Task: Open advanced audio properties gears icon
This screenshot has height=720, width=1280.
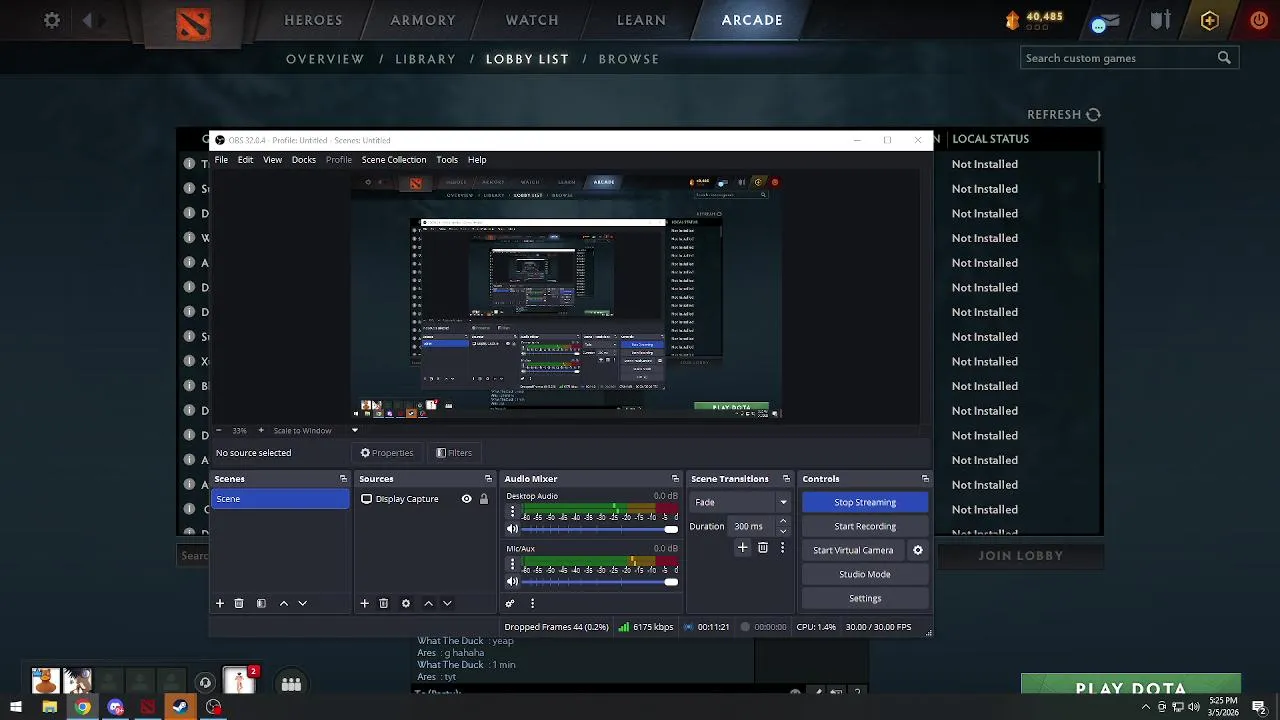Action: tap(510, 603)
